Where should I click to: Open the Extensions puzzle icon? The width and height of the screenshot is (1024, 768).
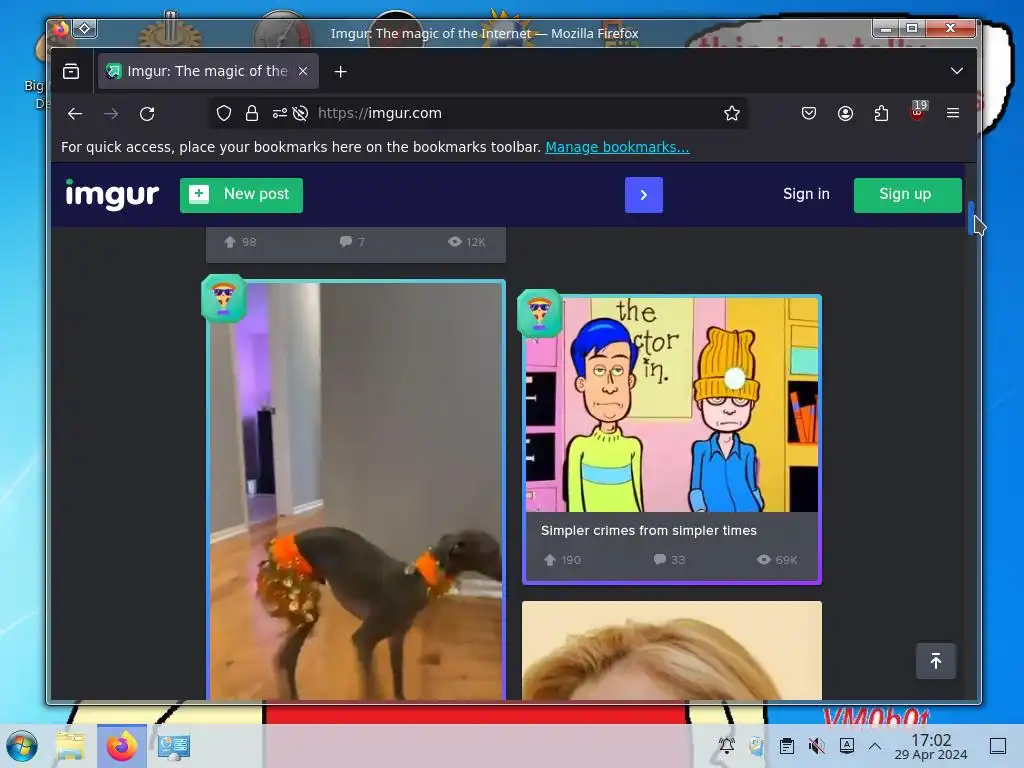(x=881, y=114)
